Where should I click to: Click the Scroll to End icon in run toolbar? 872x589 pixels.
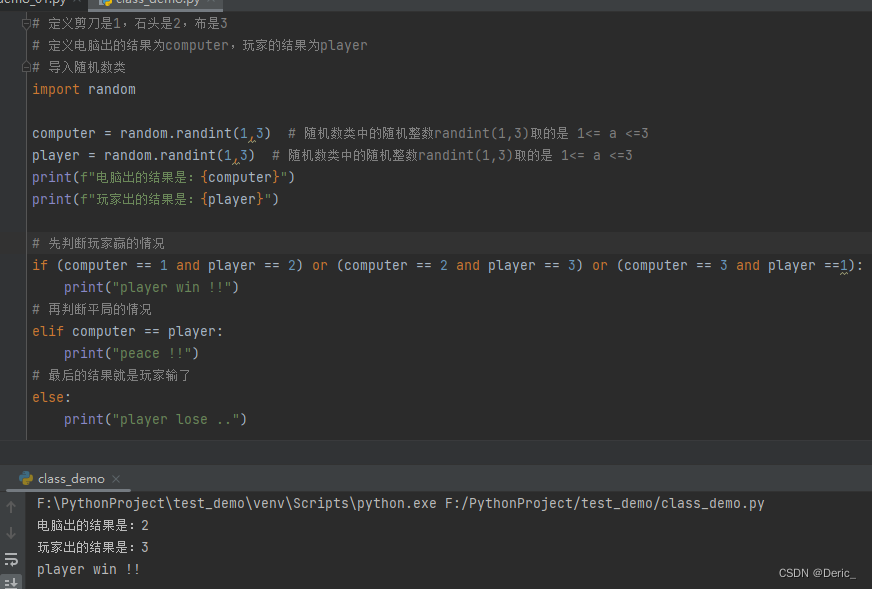point(12,582)
